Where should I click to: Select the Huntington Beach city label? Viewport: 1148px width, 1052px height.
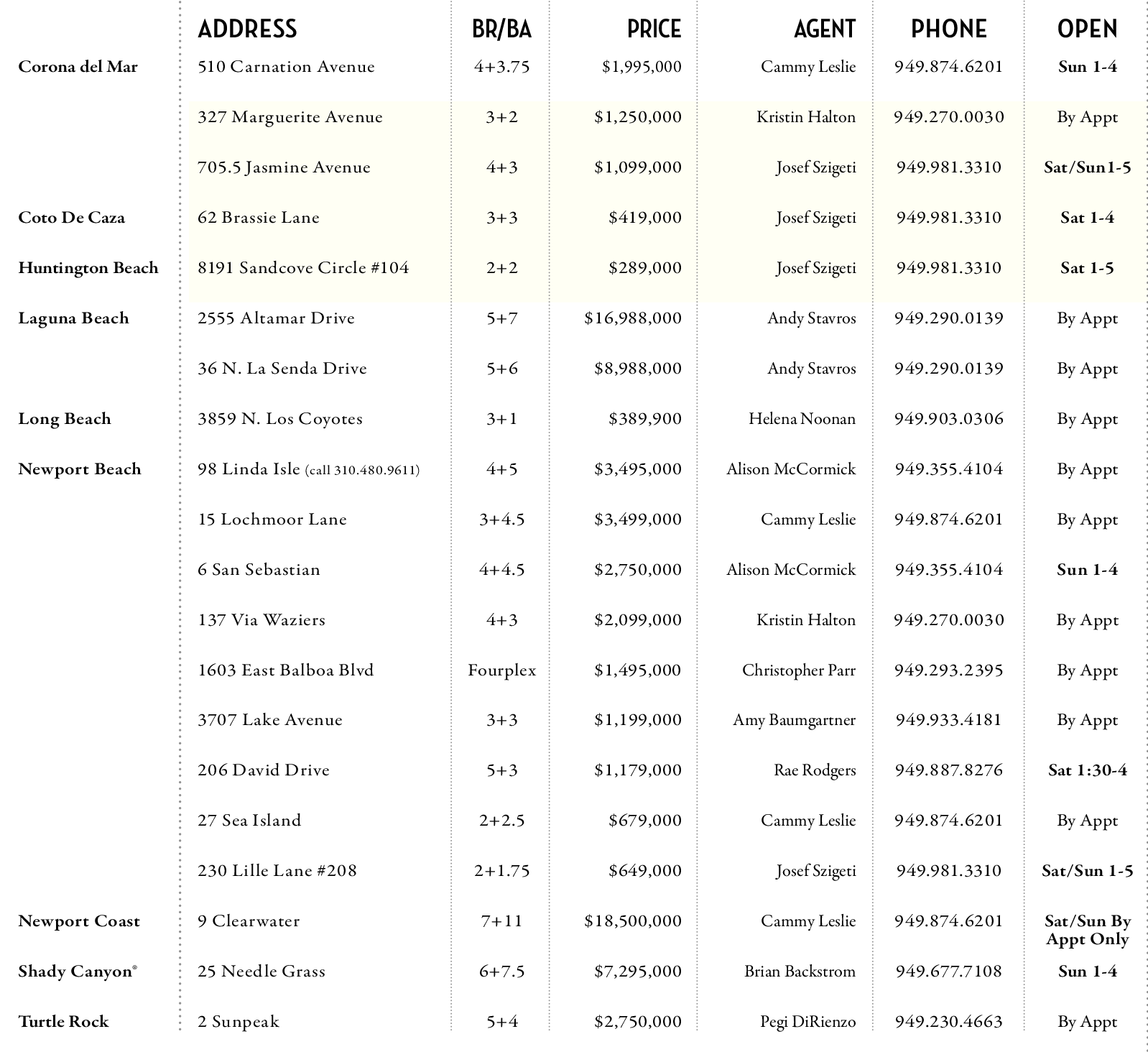(x=88, y=268)
